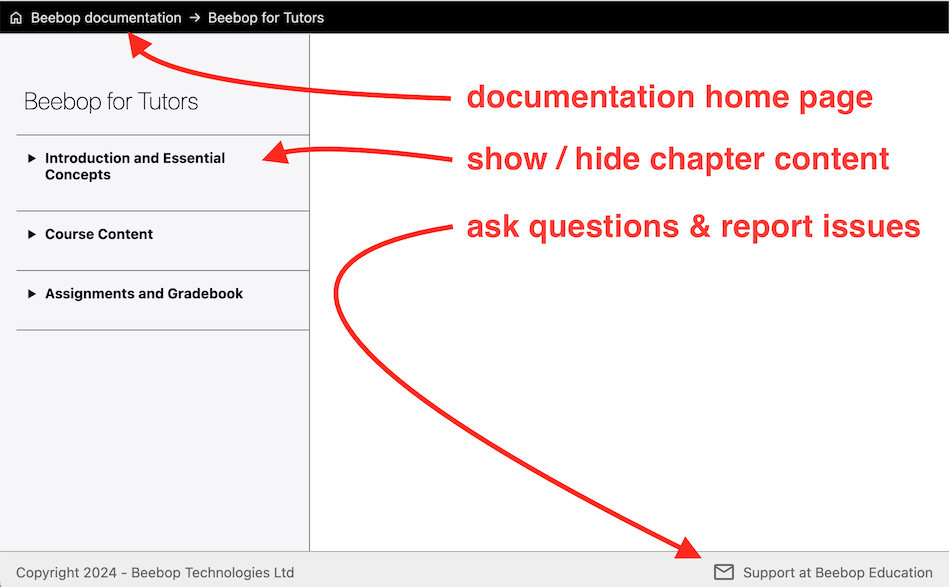Expand the Introduction and Essential Concepts triangle
Image resolution: width=950 pixels, height=587 pixels.
point(32,158)
